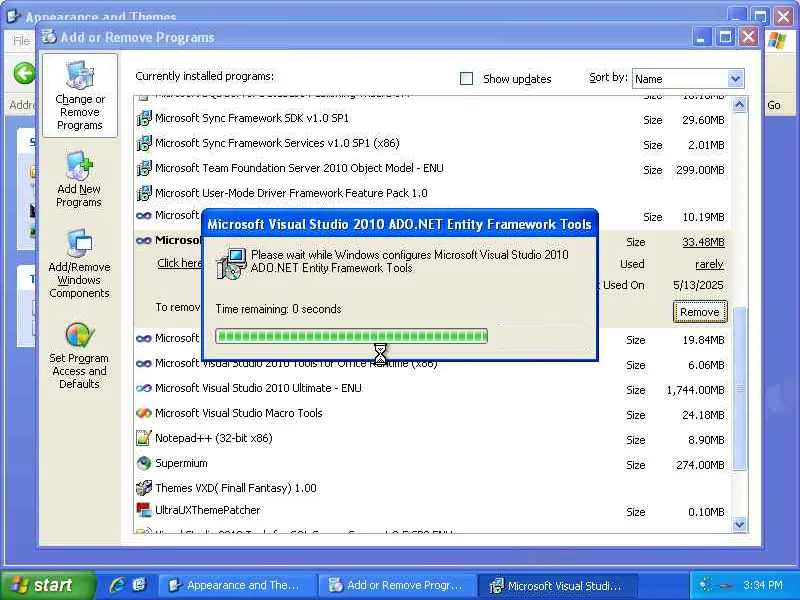Screen dimensions: 800x600
Task: Click Visual Studio 2010 Ultimate icon
Action: tap(144, 388)
